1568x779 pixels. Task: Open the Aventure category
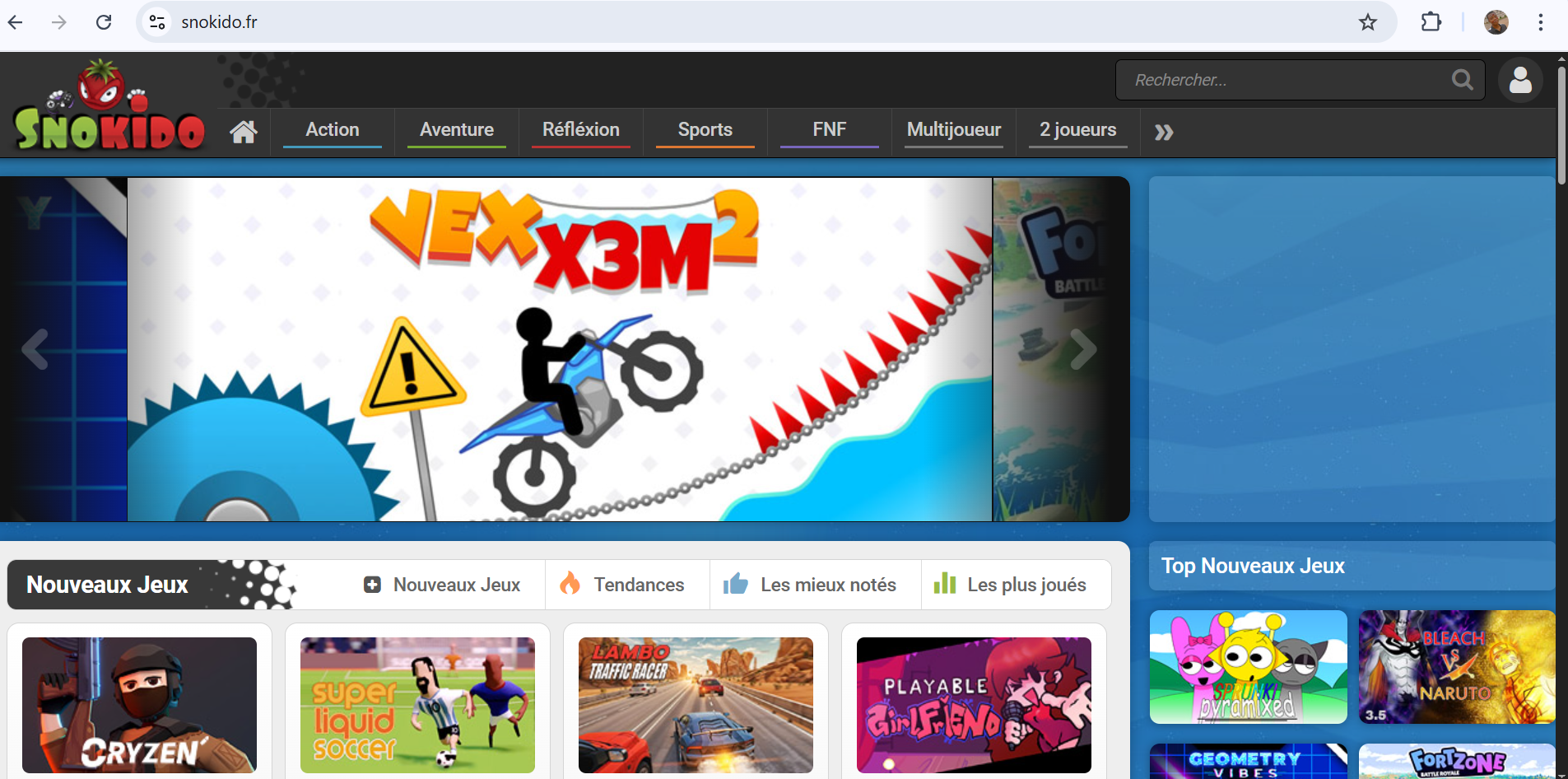(457, 130)
